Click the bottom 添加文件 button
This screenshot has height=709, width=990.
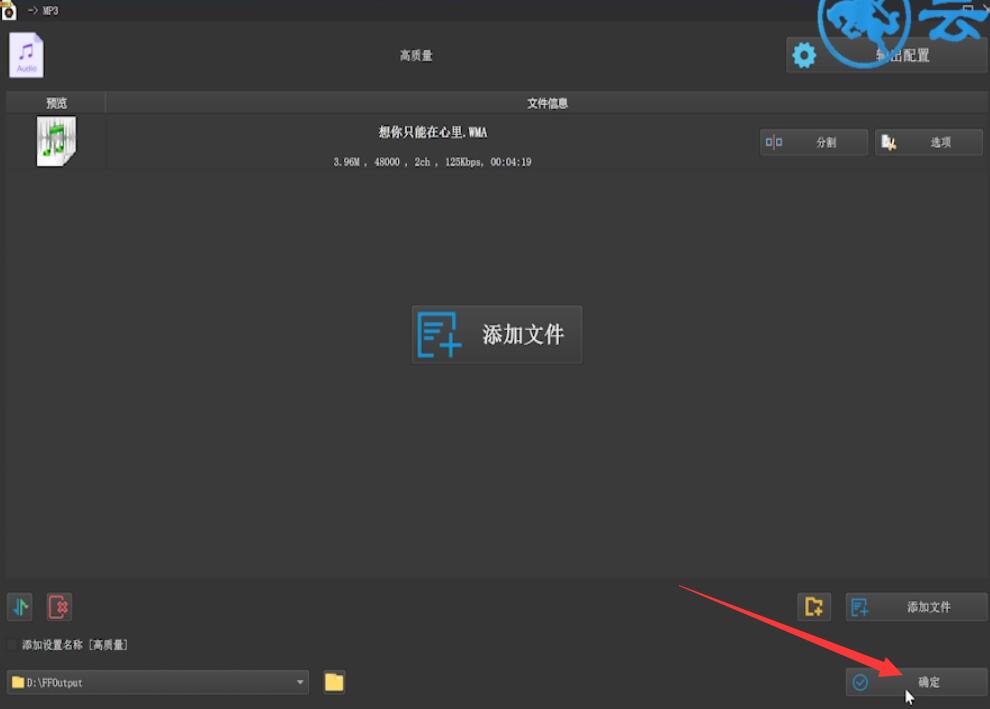(916, 607)
